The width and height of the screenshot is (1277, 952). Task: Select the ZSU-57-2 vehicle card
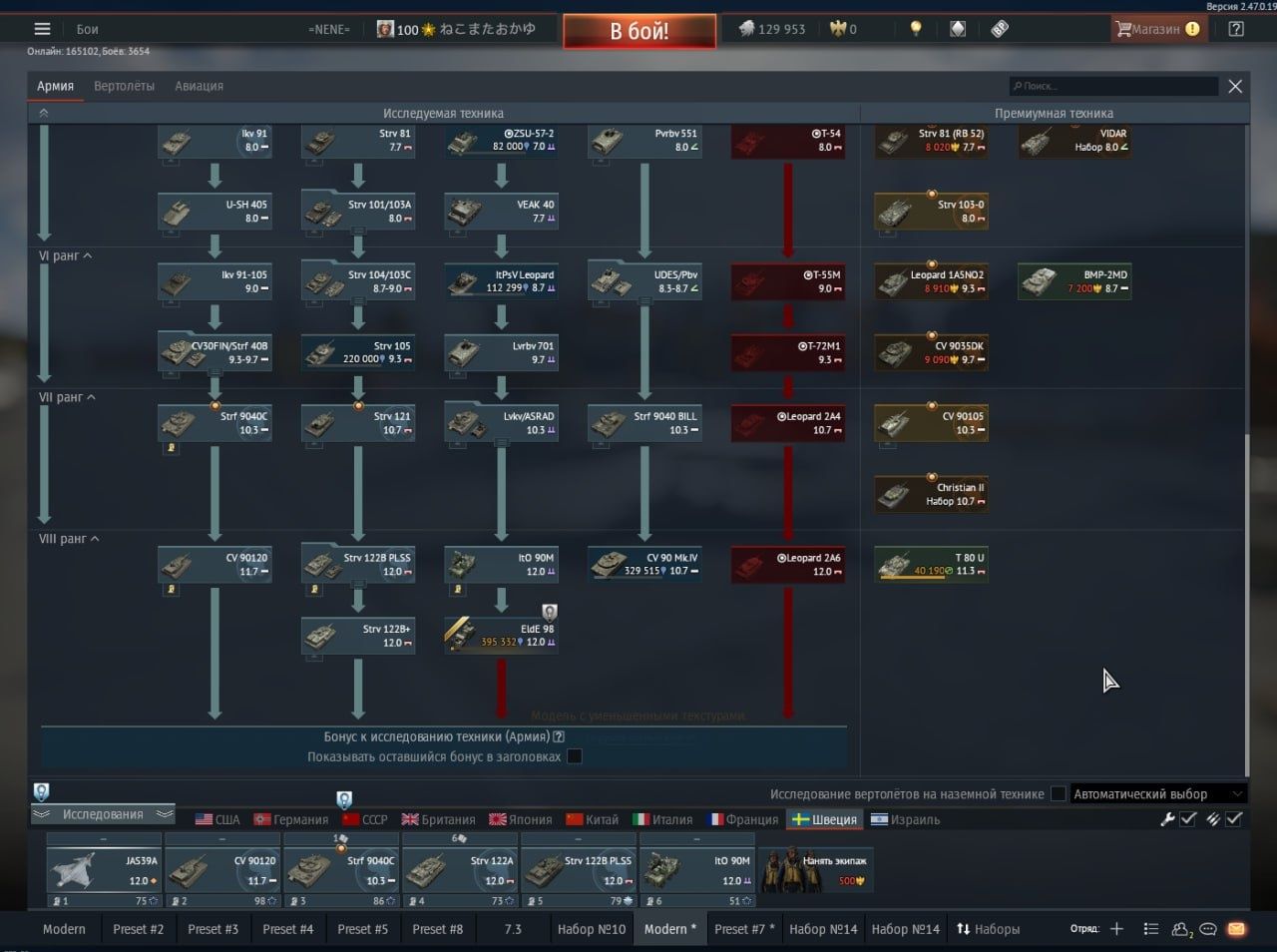pyautogui.click(x=501, y=141)
